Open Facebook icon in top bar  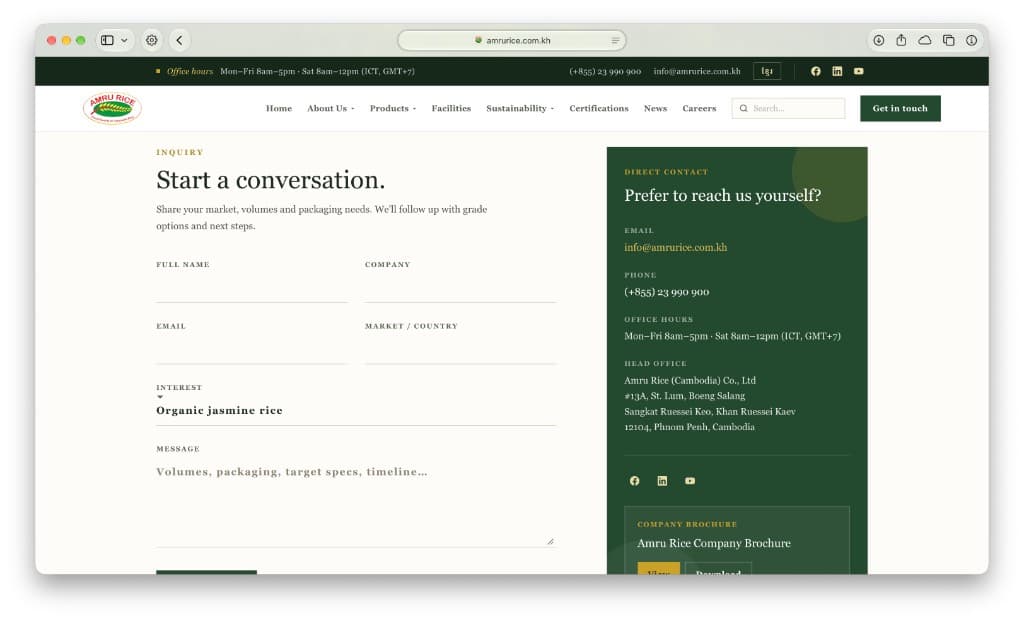coord(816,71)
